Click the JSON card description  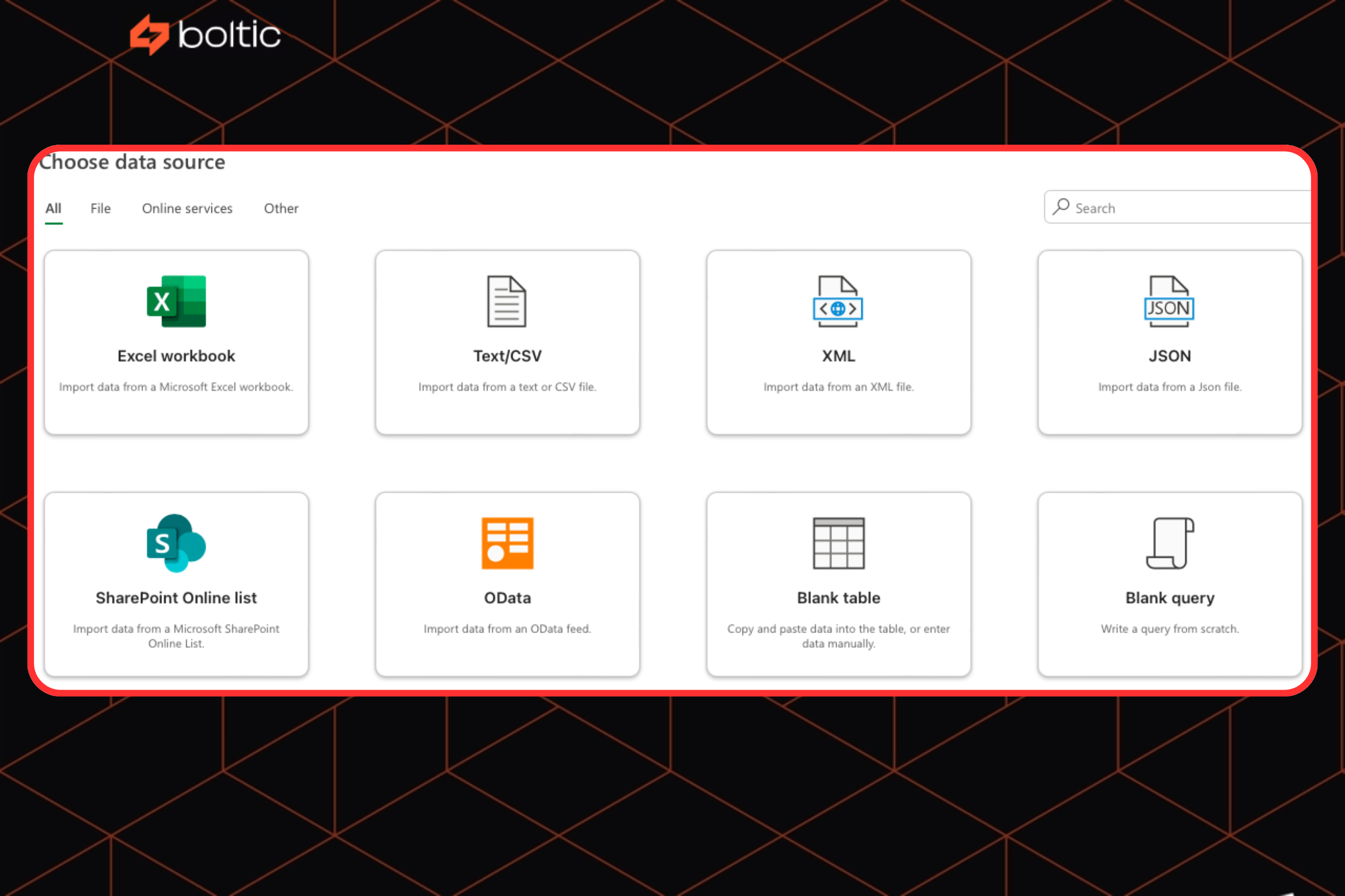click(1170, 387)
